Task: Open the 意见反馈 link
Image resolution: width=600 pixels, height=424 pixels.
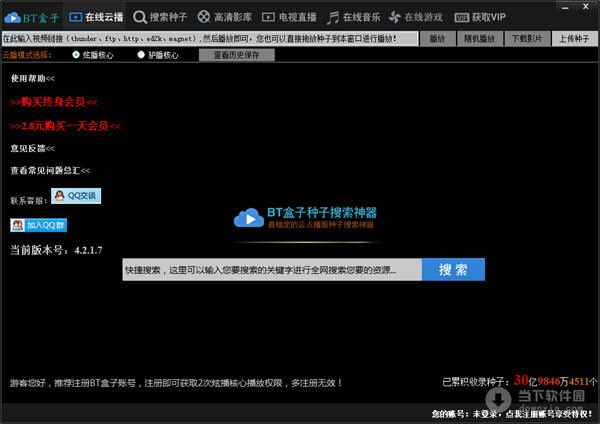Action: point(33,148)
